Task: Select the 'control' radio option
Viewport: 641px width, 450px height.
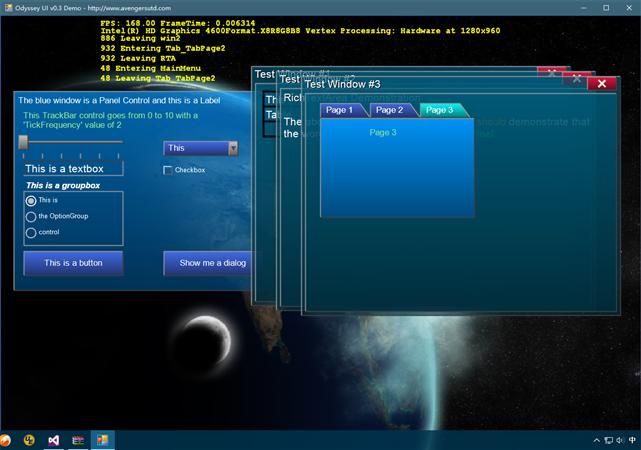Action: coord(31,233)
